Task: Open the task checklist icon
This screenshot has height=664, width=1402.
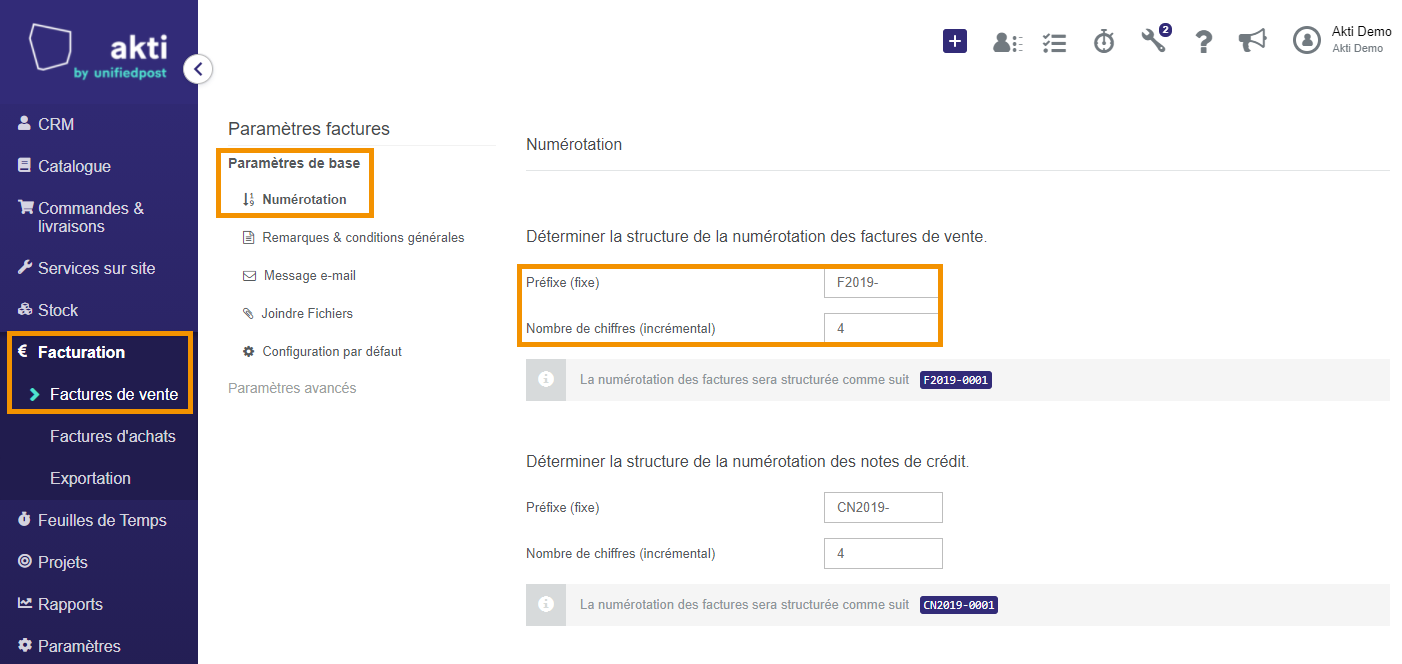Action: (1054, 42)
